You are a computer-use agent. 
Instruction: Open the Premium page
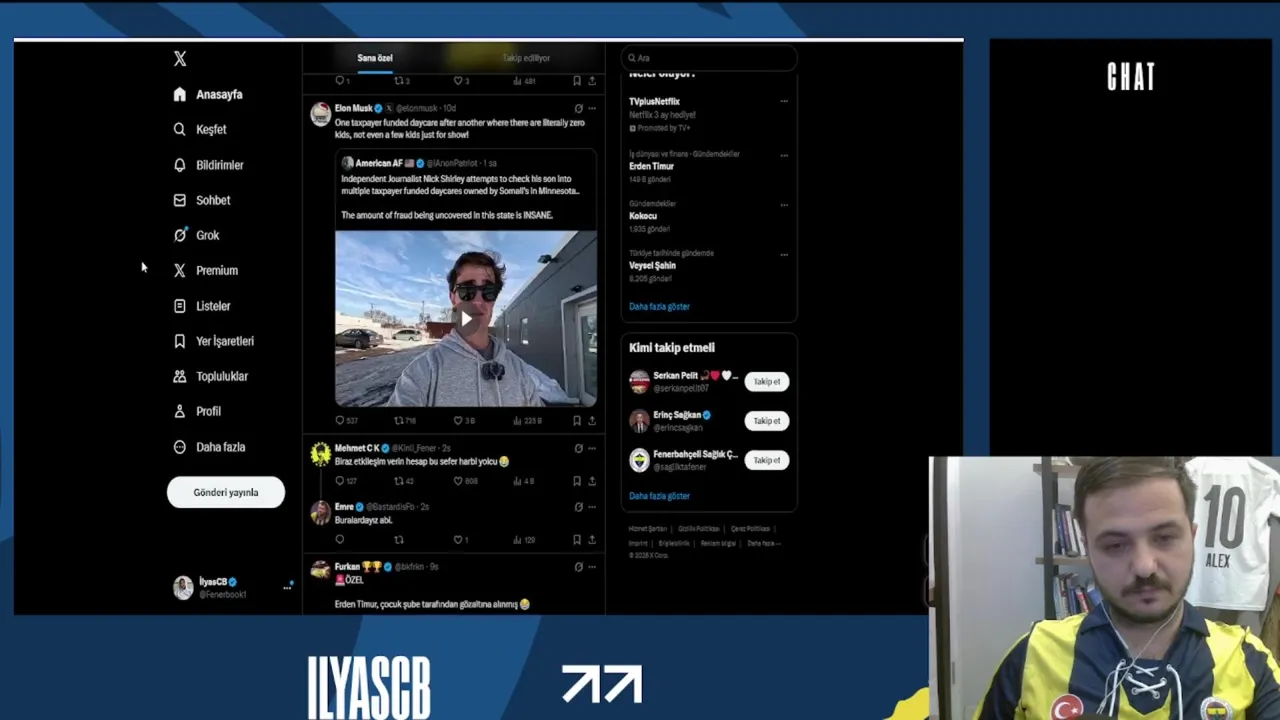[x=205, y=270]
